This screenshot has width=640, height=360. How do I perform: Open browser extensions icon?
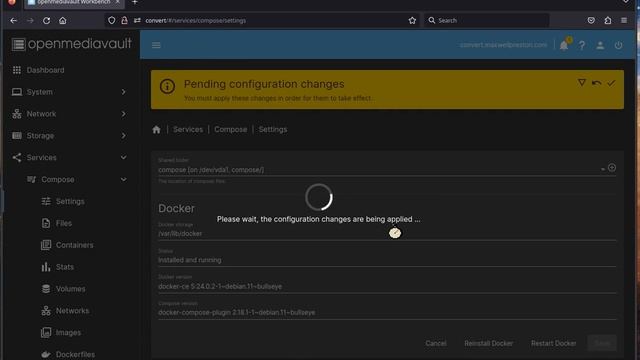(x=608, y=20)
